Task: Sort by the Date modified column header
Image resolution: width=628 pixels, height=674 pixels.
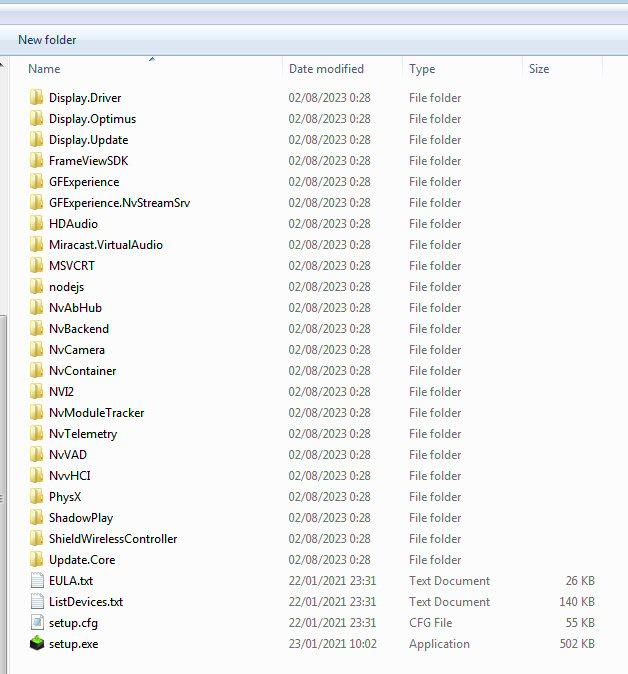Action: pos(342,69)
